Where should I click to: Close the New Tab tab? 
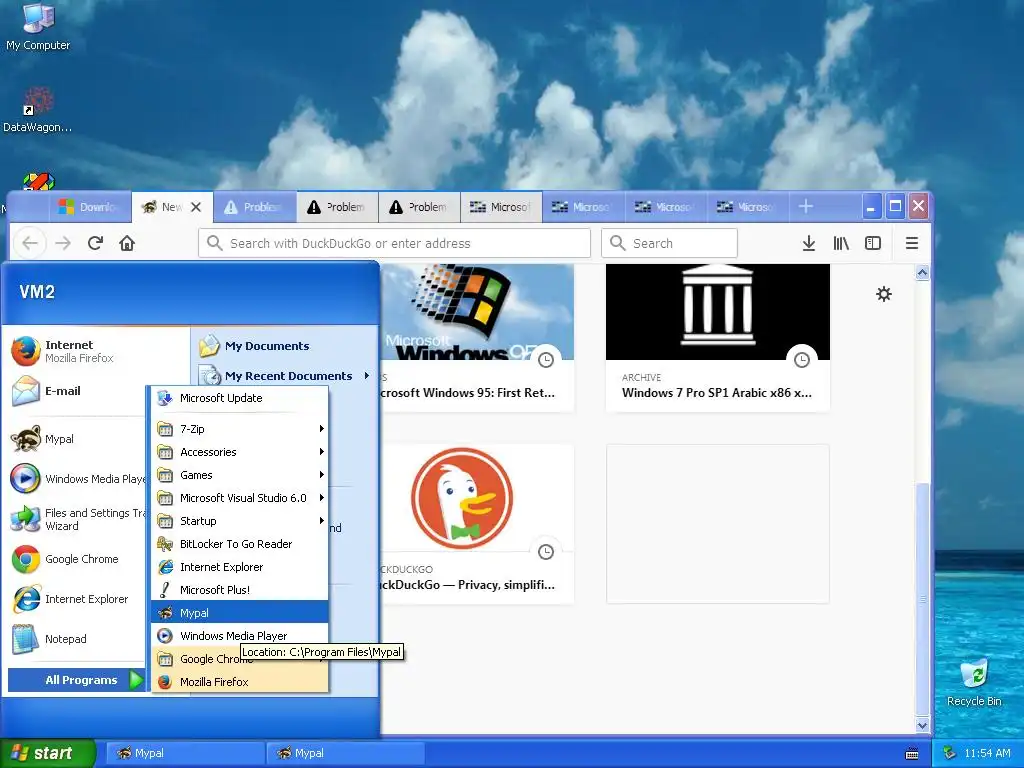(x=196, y=207)
